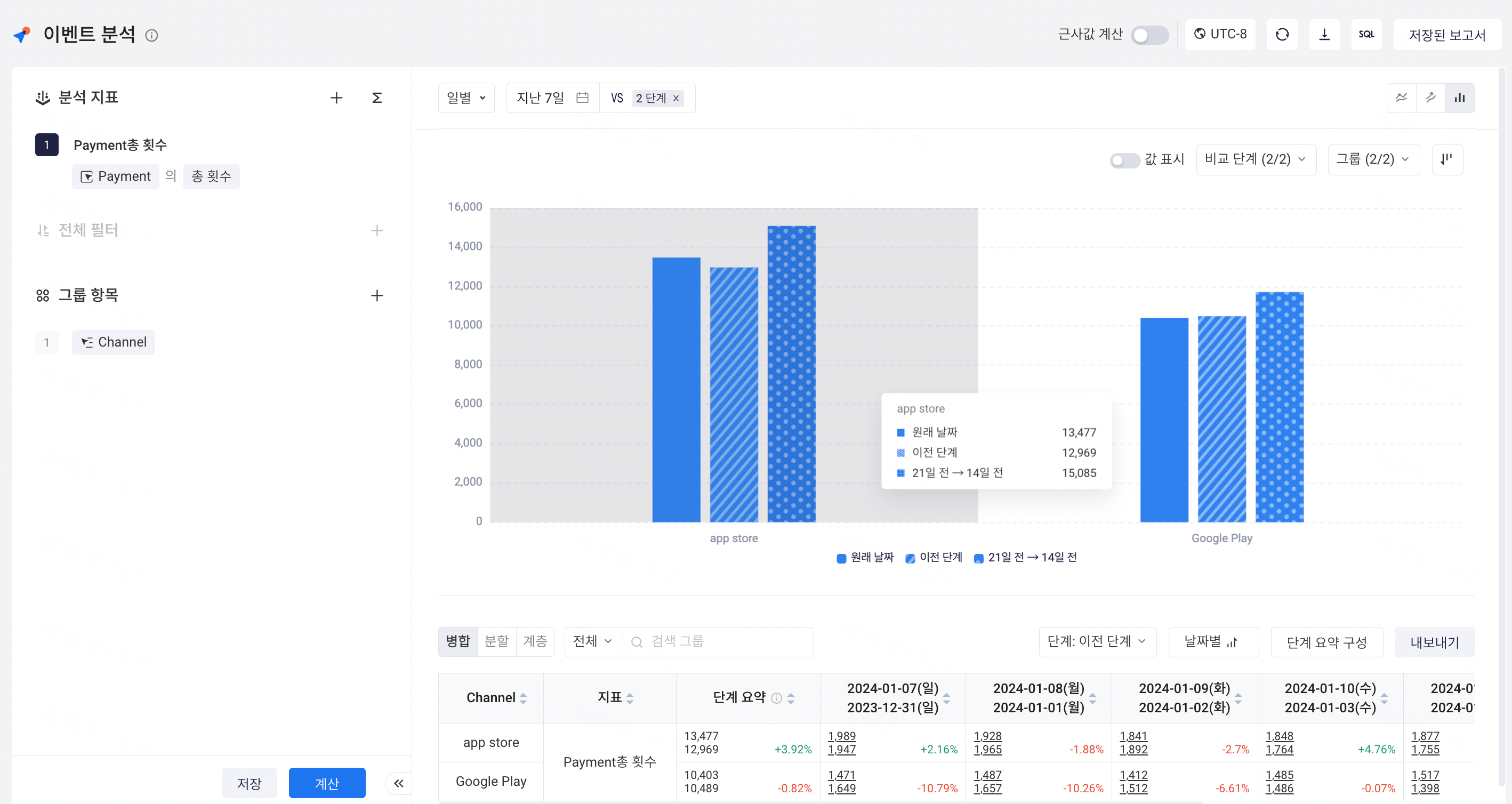Toggle 원래 날짜 legend swatch

(x=841, y=558)
